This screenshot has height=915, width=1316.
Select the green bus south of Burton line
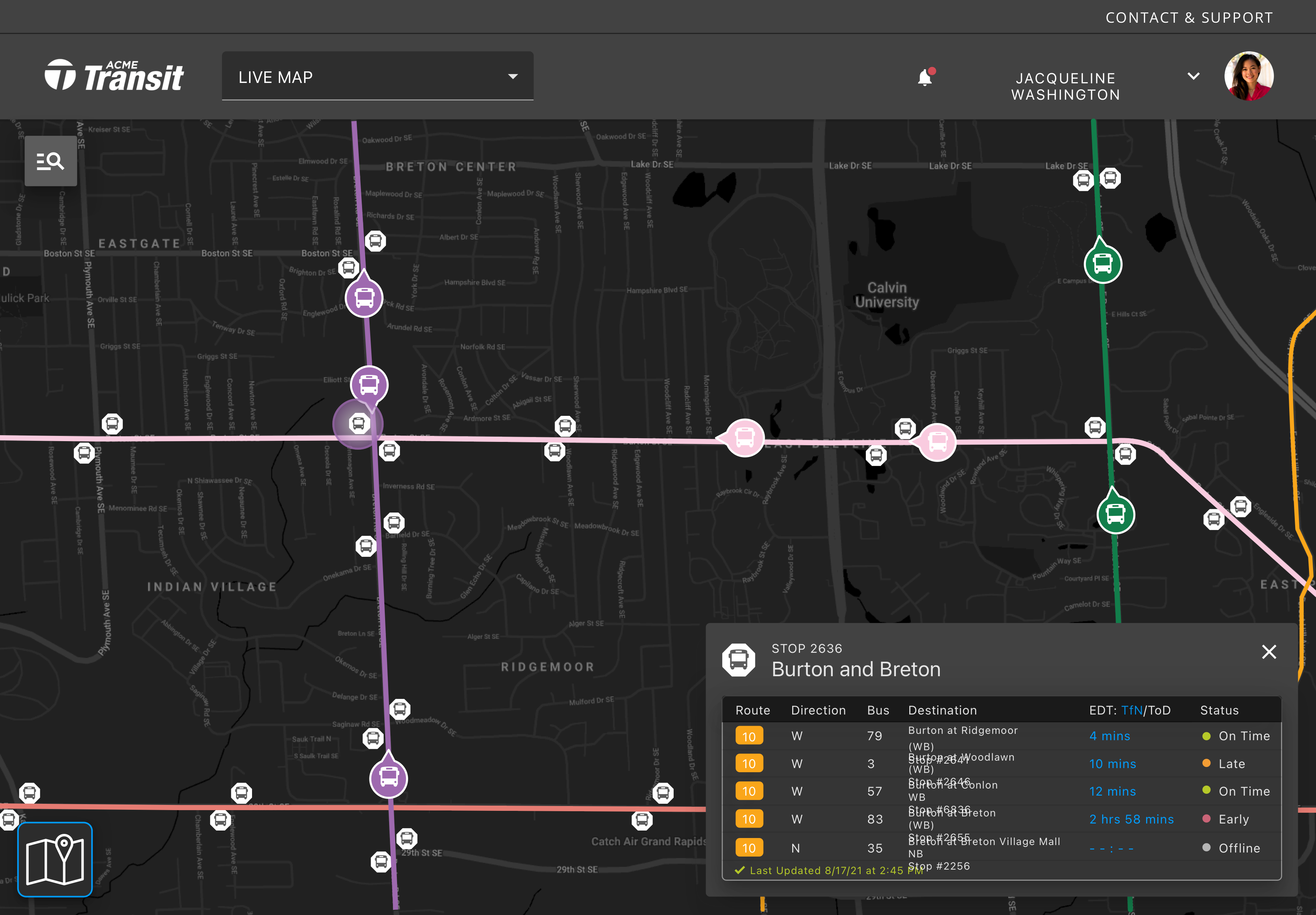click(1116, 514)
